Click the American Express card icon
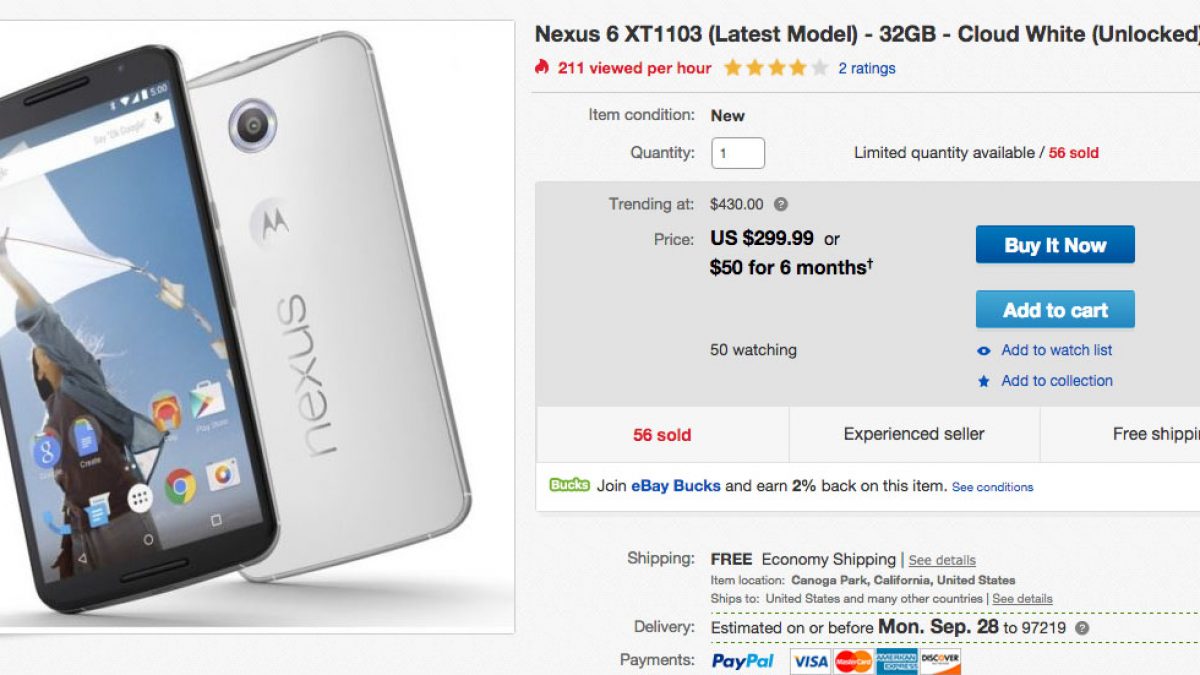This screenshot has height=675, width=1200. tap(897, 661)
